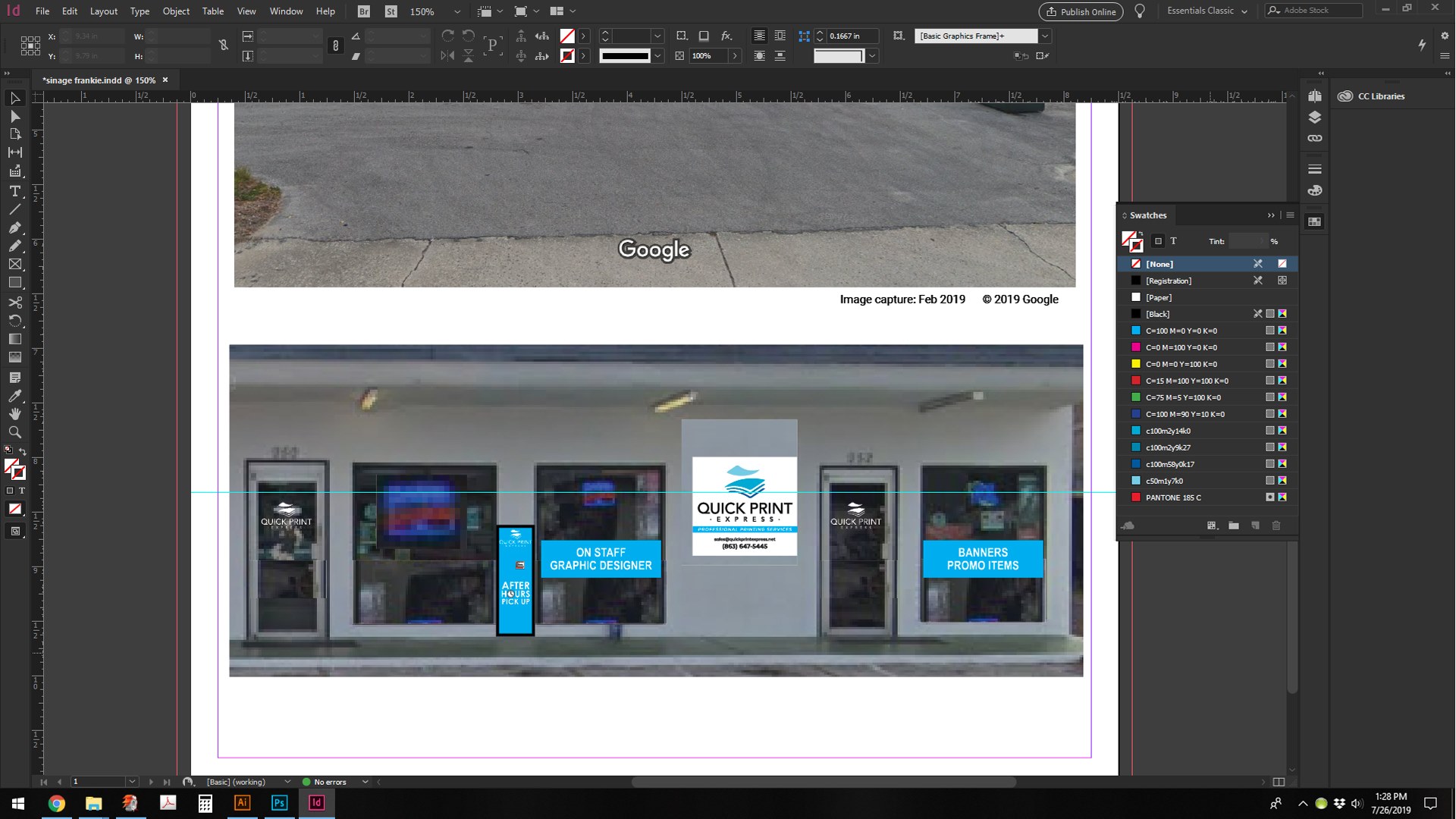Select the Scissors tool
The image size is (1456, 819).
click(x=14, y=302)
